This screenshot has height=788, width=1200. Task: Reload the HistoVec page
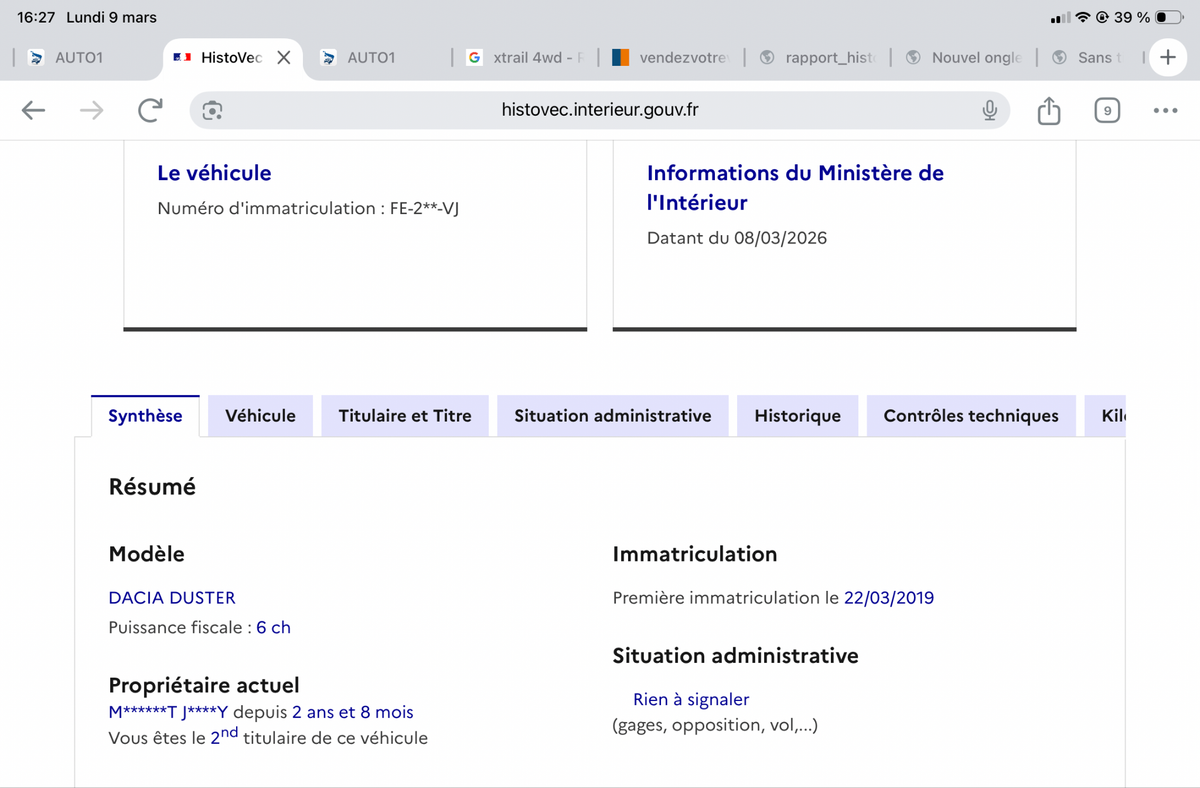pyautogui.click(x=150, y=110)
